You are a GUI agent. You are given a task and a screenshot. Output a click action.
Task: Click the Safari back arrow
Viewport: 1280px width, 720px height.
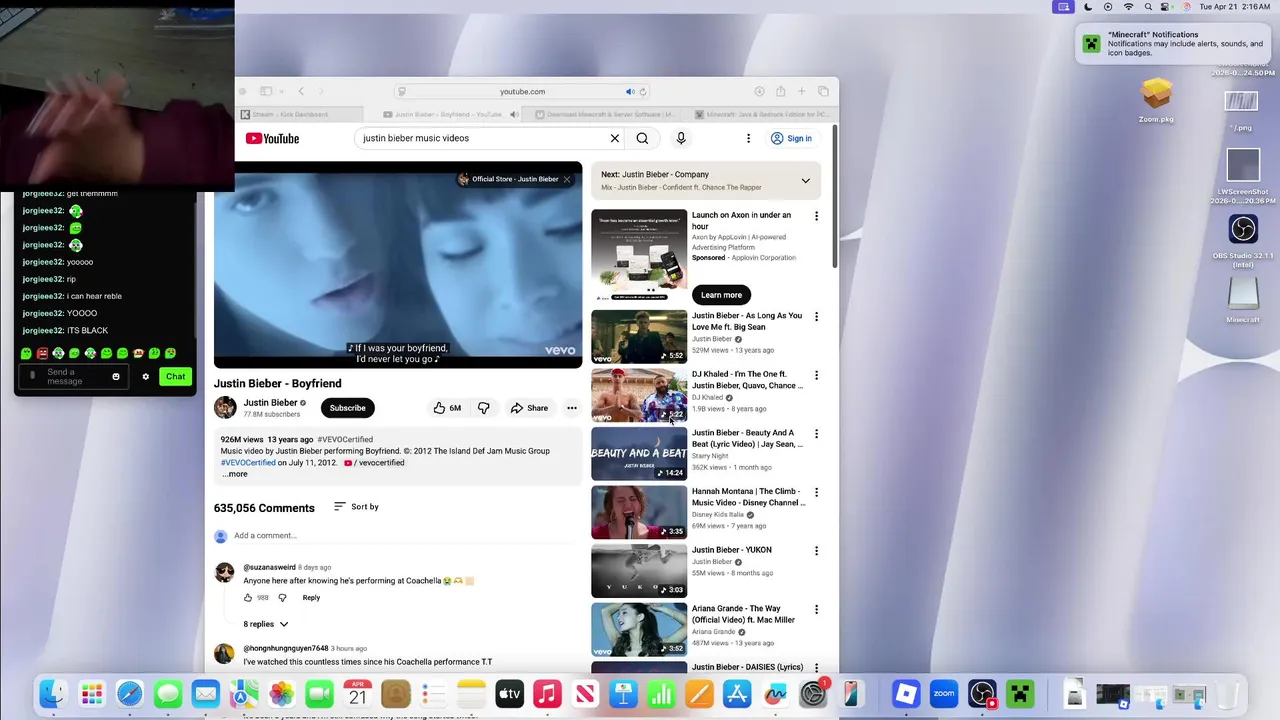[301, 91]
